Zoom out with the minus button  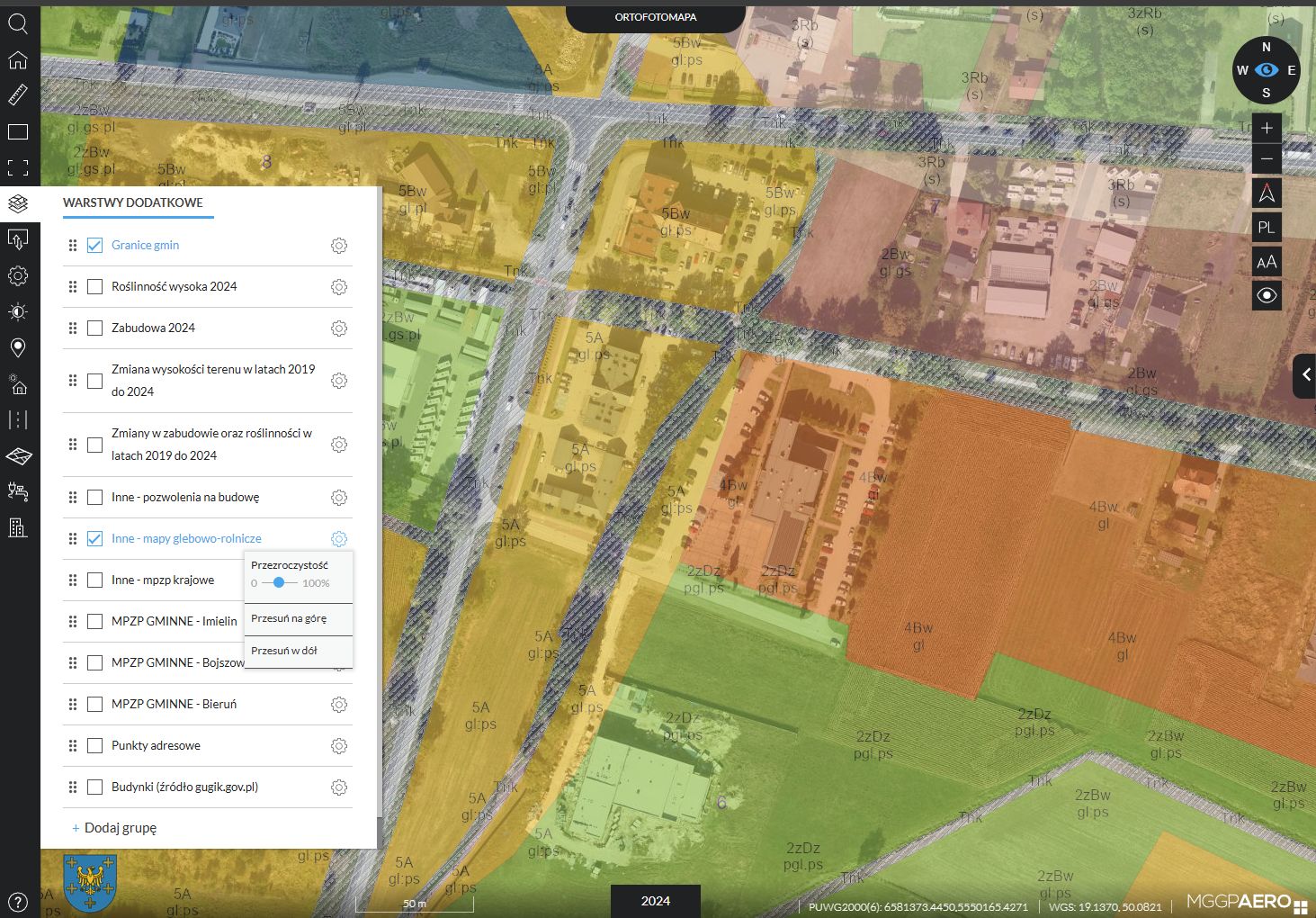coord(1267,159)
